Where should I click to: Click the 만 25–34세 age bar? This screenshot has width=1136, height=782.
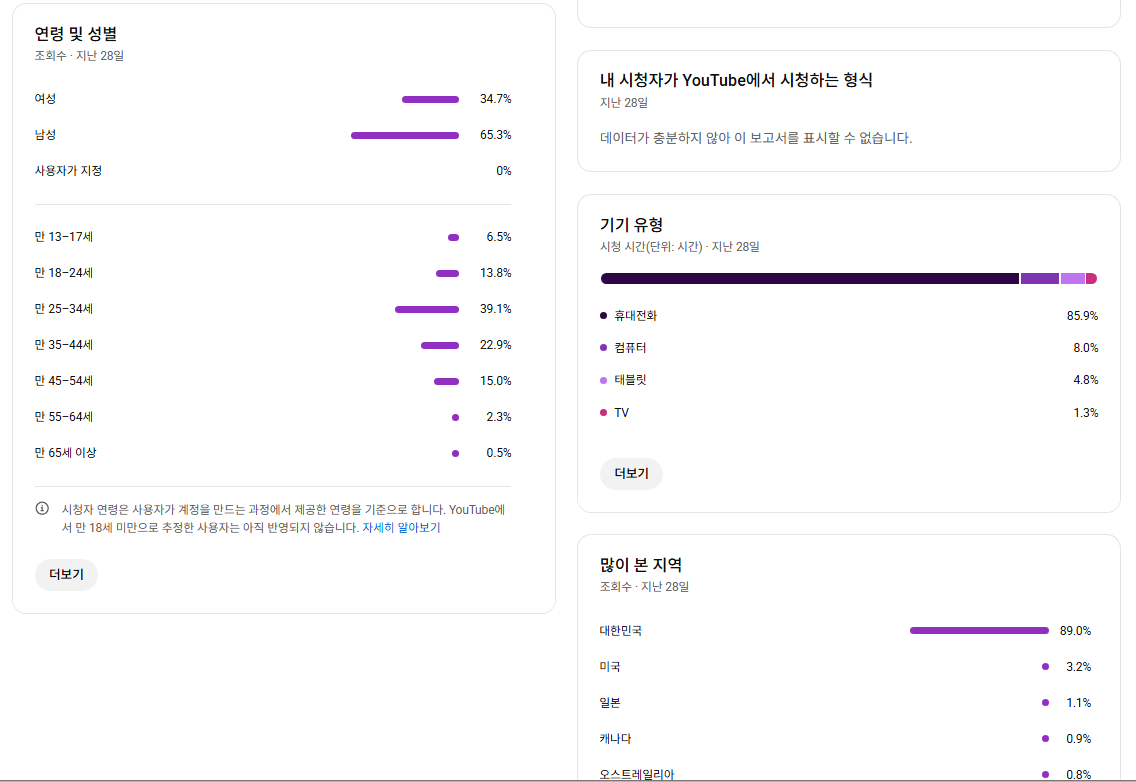point(426,309)
